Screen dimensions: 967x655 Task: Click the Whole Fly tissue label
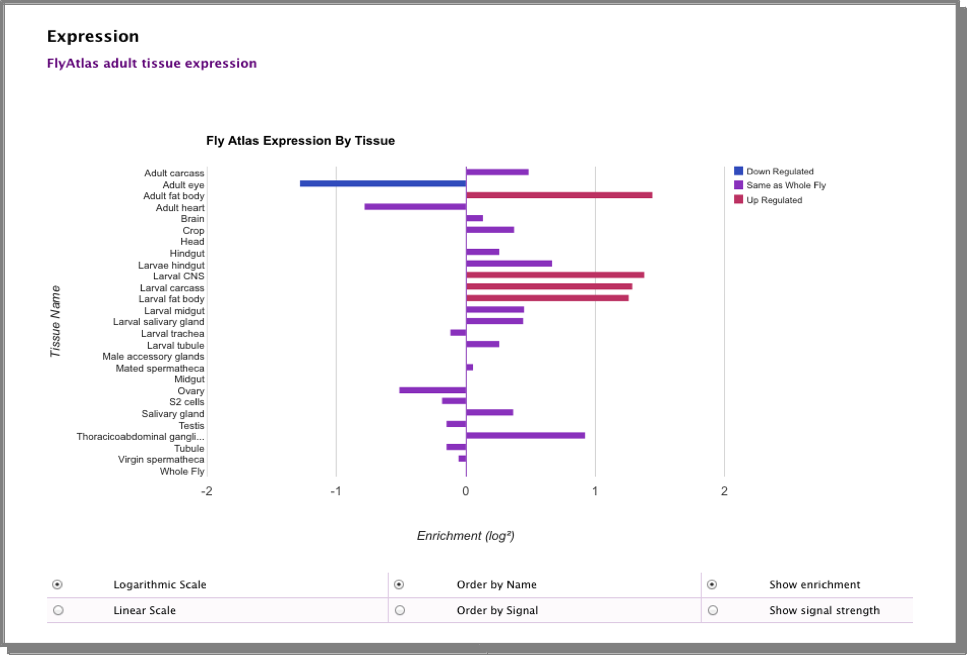tap(182, 471)
